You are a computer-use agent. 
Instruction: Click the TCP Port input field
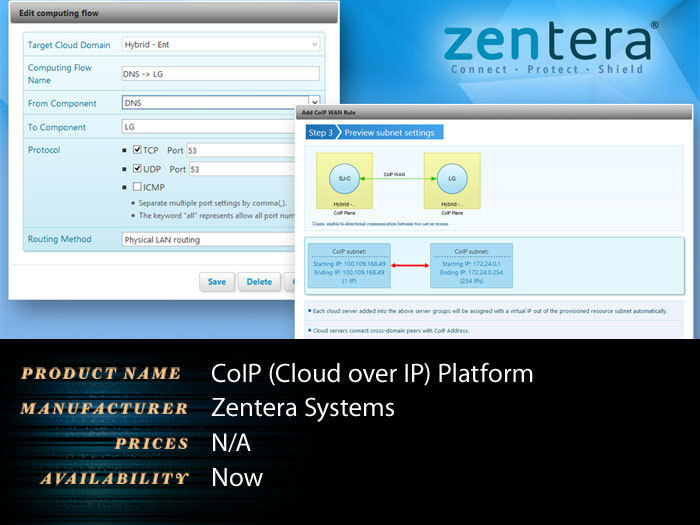(x=241, y=150)
